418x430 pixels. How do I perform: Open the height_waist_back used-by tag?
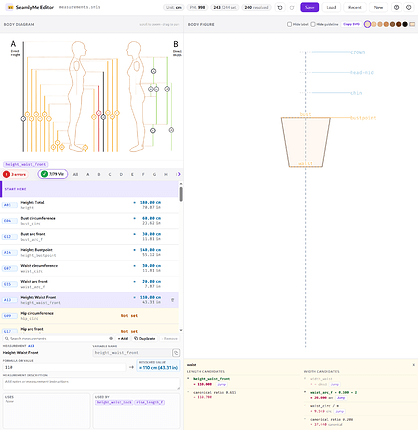pyautogui.click(x=114, y=402)
